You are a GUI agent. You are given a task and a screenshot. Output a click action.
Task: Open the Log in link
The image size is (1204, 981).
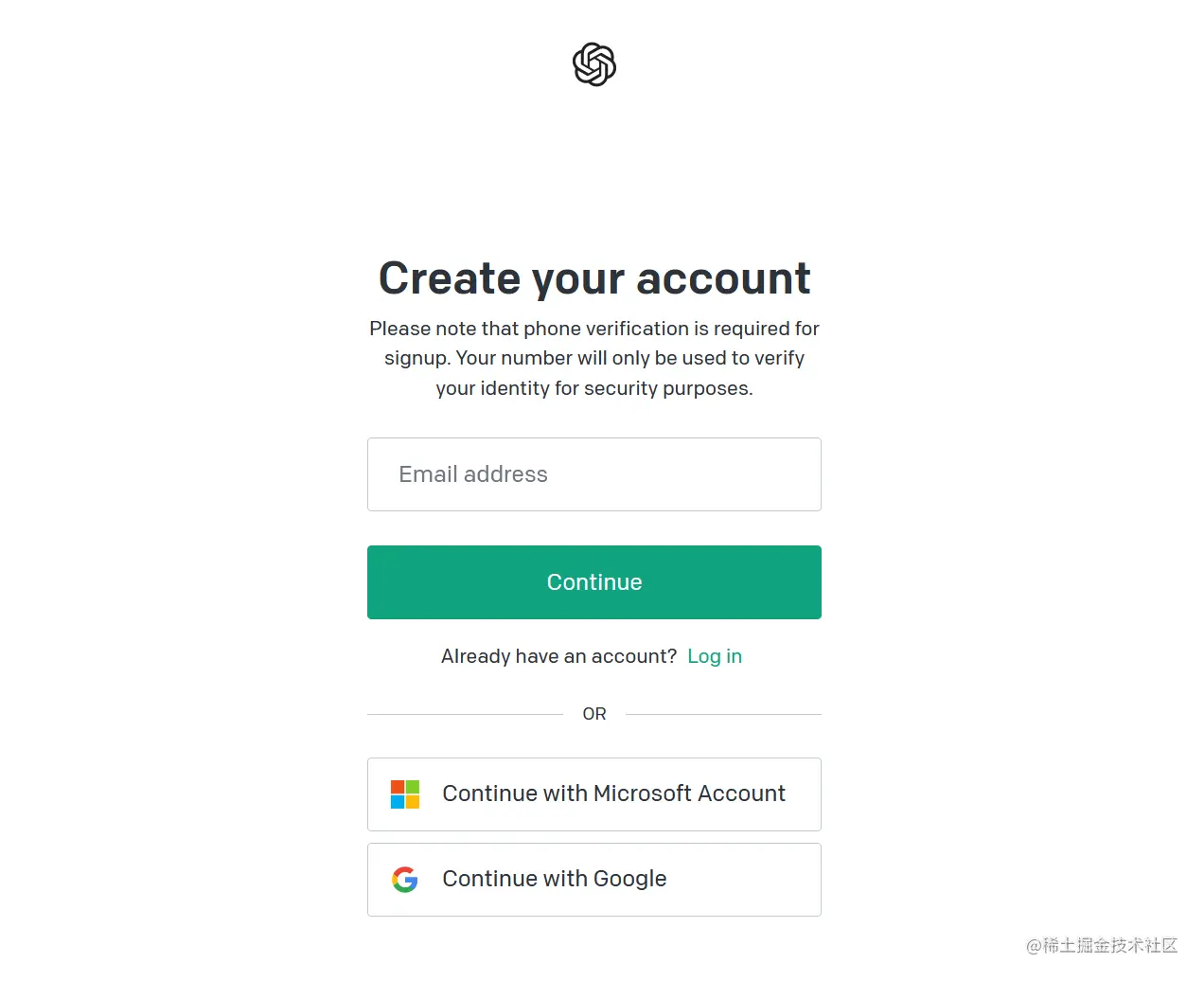pos(715,656)
